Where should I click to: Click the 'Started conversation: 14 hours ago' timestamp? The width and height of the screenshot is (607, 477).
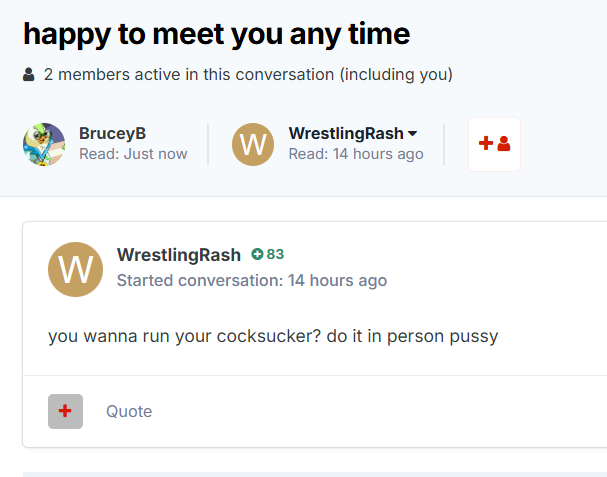coord(251,280)
